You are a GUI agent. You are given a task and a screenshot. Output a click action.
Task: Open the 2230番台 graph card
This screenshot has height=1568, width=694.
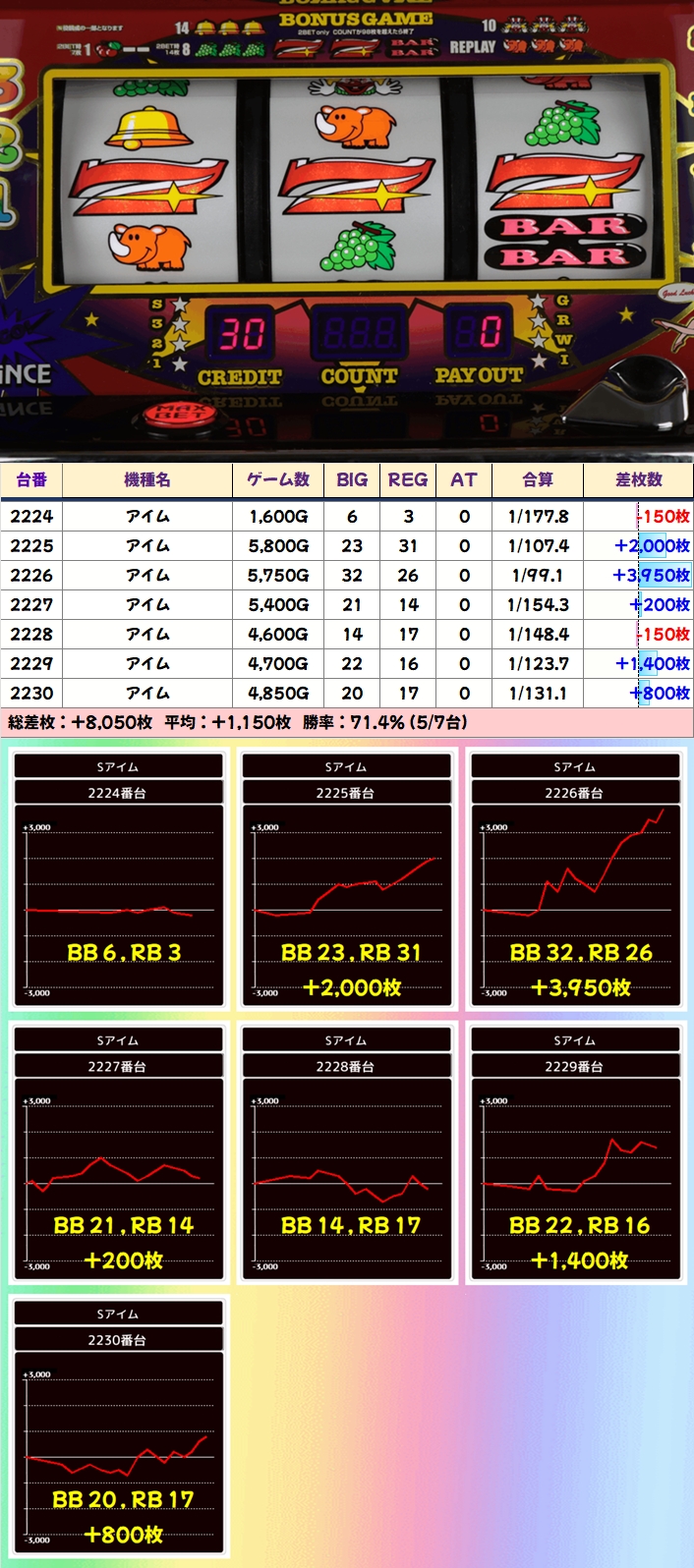(x=118, y=1427)
